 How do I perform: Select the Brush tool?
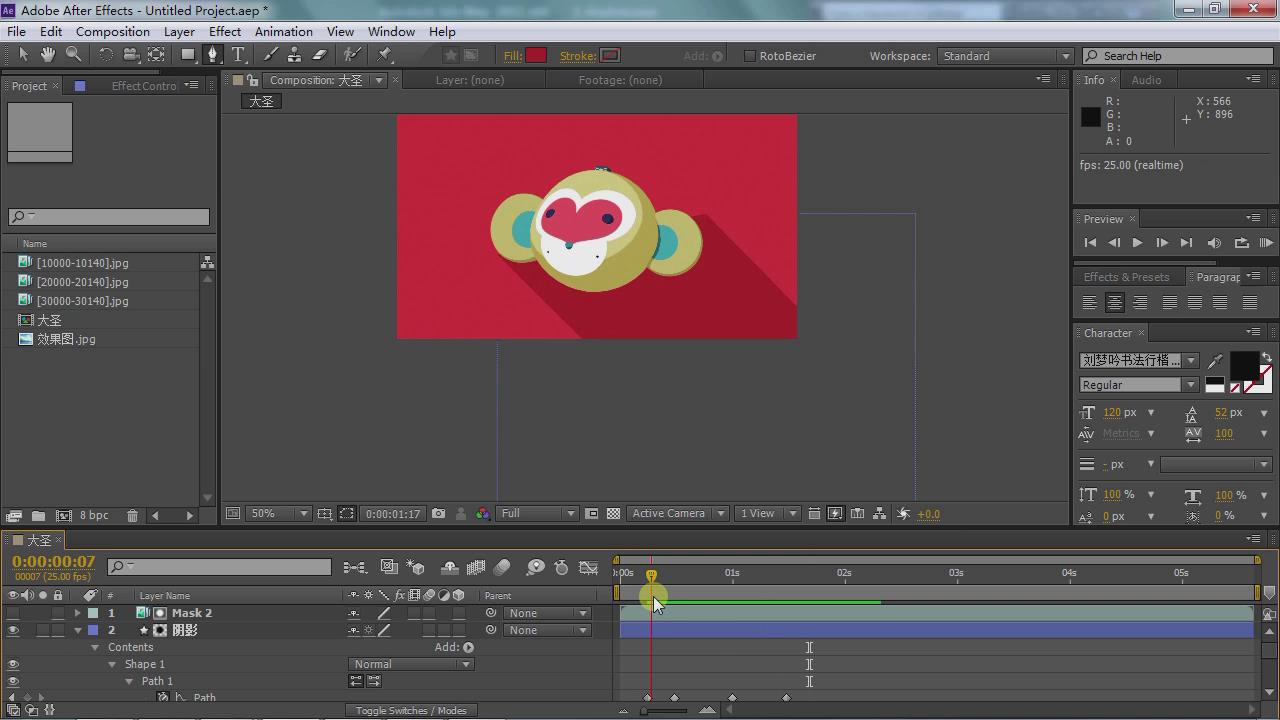click(270, 55)
